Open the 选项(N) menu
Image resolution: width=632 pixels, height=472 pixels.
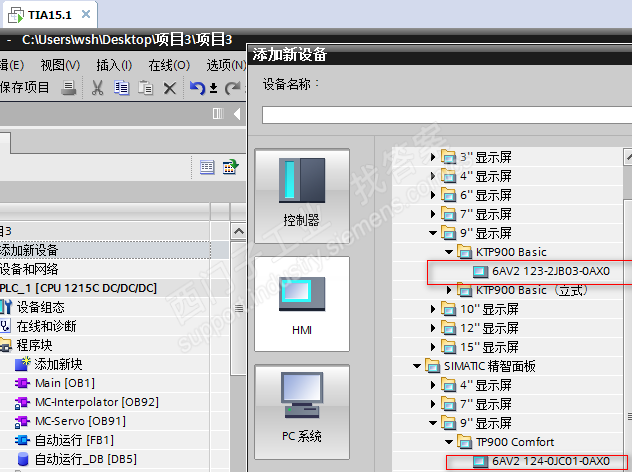point(226,65)
